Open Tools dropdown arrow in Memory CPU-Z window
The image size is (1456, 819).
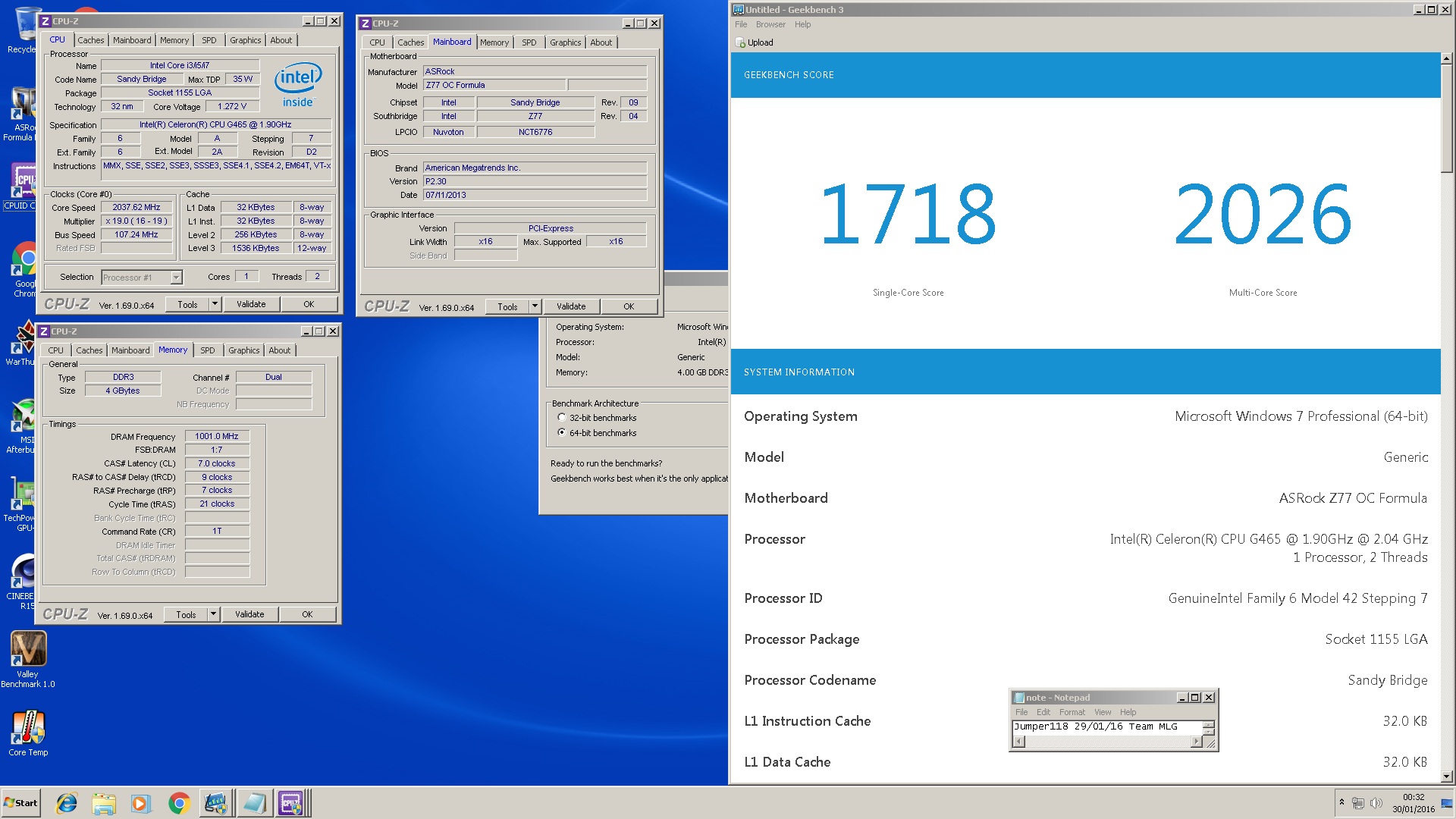(213, 614)
